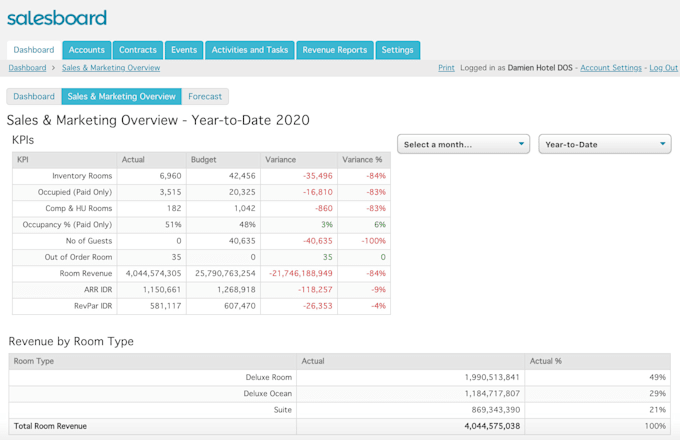Switch to the Forecast sub-tab

(x=206, y=97)
